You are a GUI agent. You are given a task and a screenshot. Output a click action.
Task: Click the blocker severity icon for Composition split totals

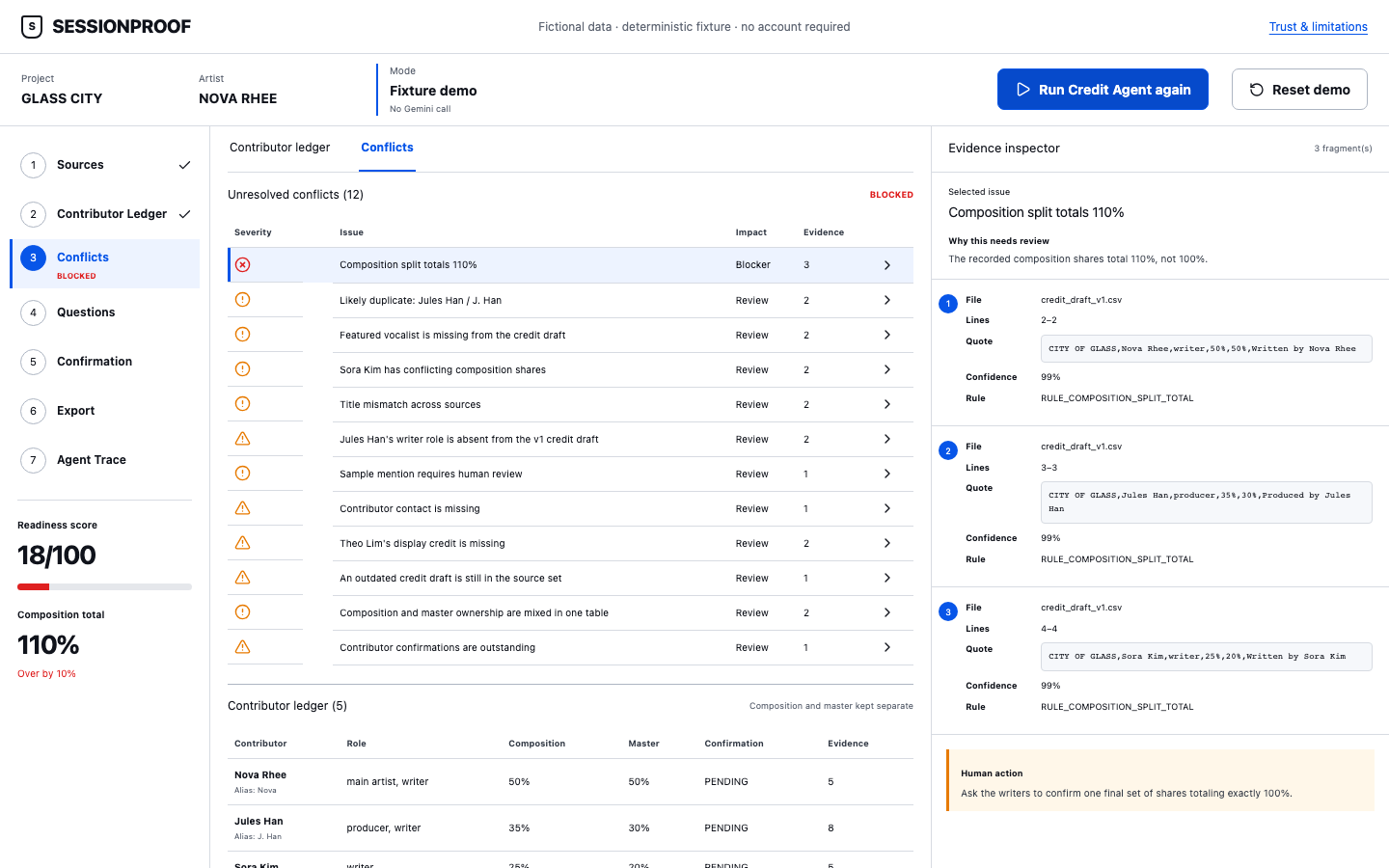coord(243,264)
